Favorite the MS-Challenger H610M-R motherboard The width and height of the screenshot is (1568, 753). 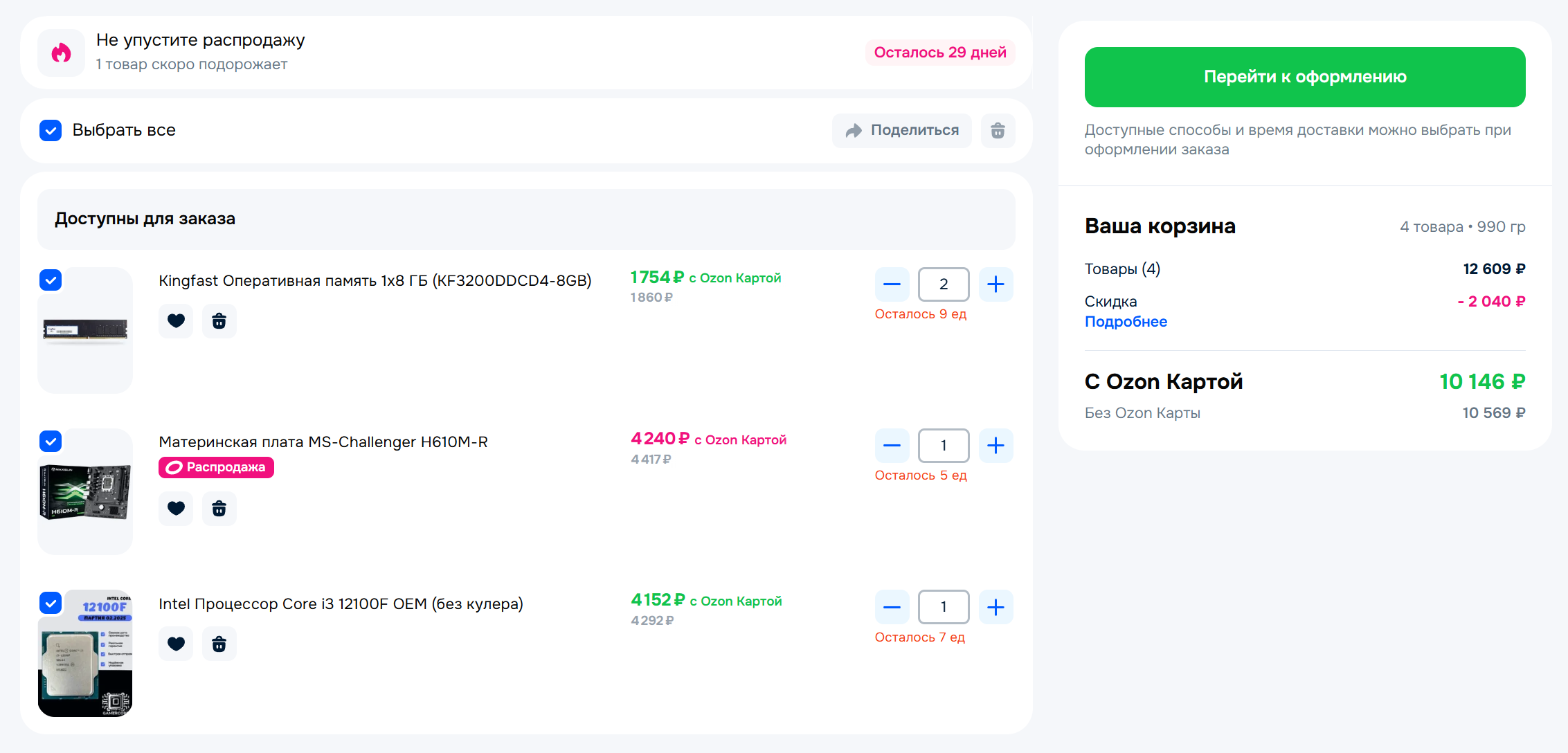(176, 509)
